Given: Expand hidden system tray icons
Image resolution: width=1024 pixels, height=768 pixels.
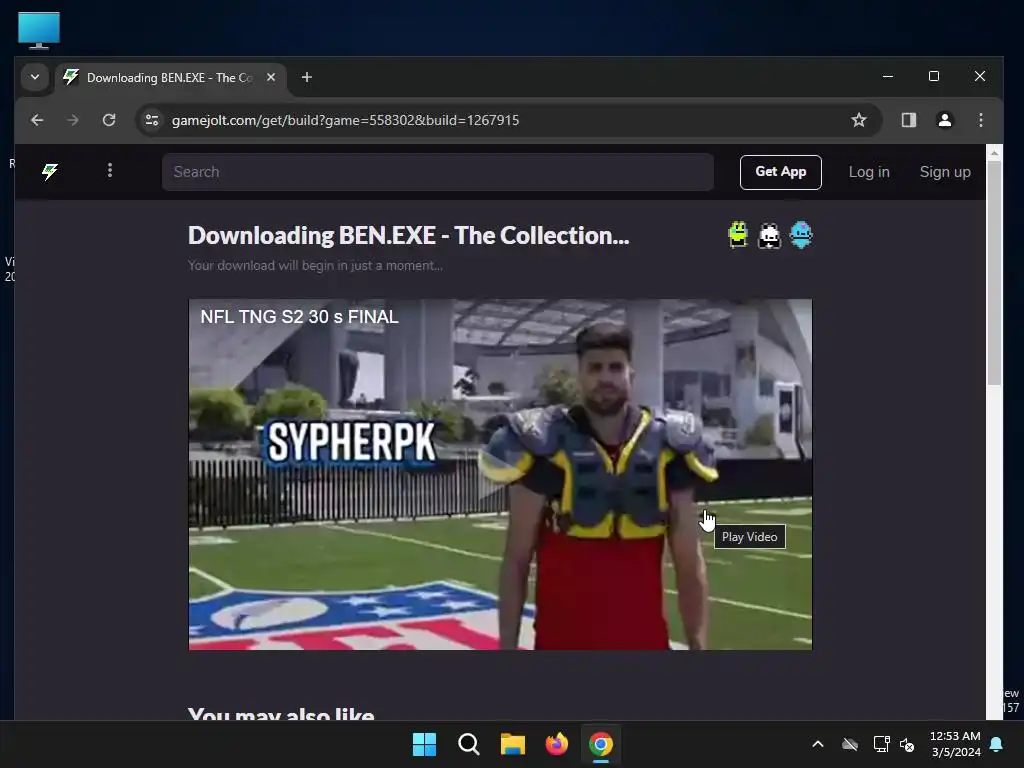Looking at the screenshot, I should [818, 744].
